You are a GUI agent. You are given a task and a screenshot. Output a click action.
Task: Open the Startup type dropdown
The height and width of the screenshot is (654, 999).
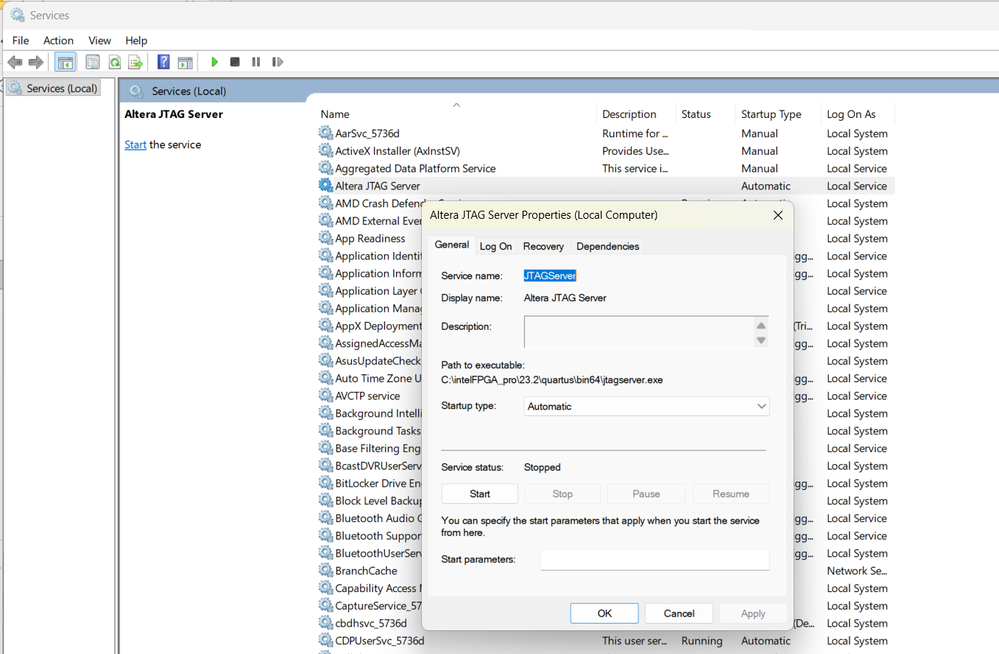(646, 407)
